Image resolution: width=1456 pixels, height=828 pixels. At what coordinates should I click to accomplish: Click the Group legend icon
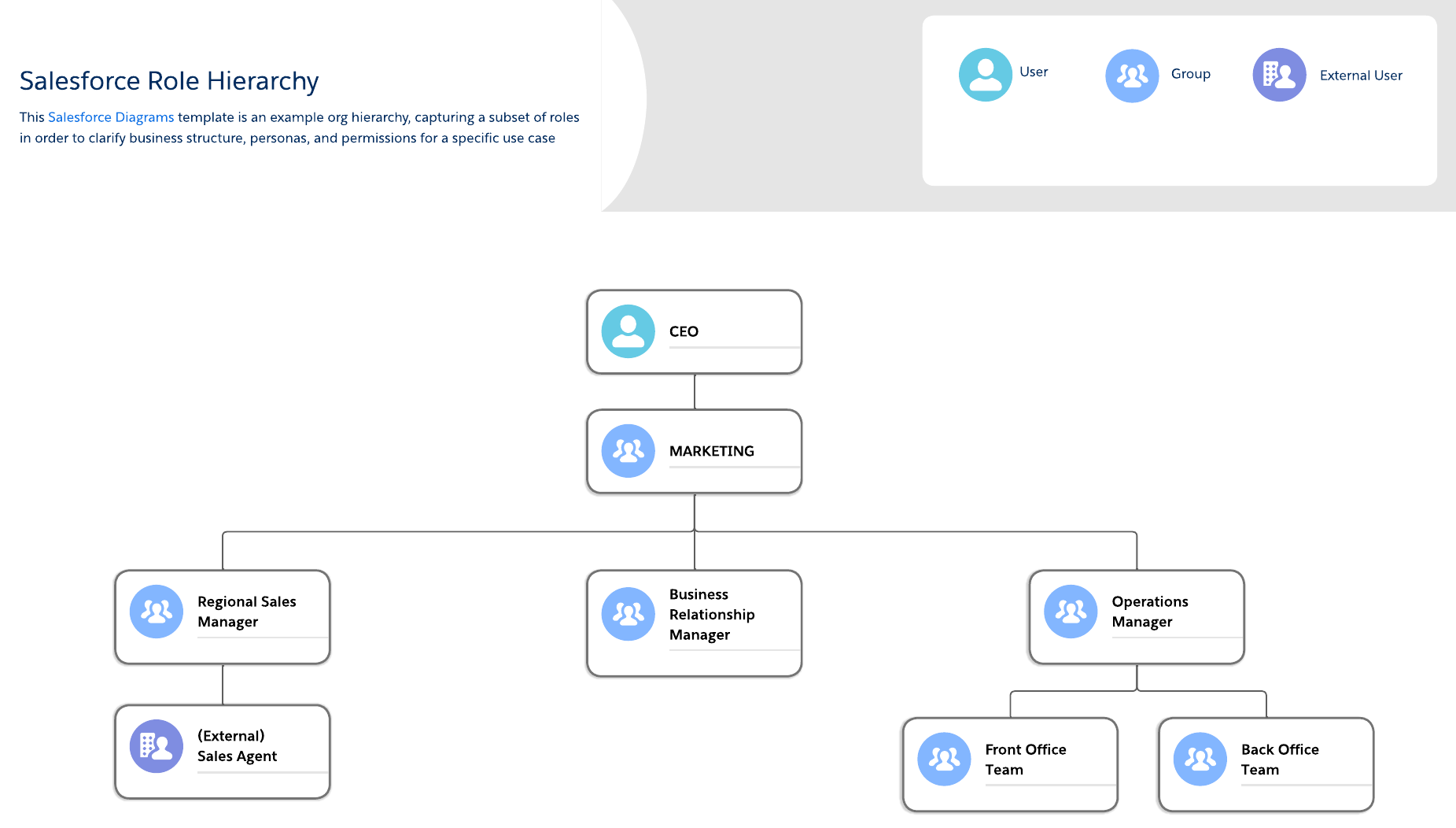(1132, 76)
